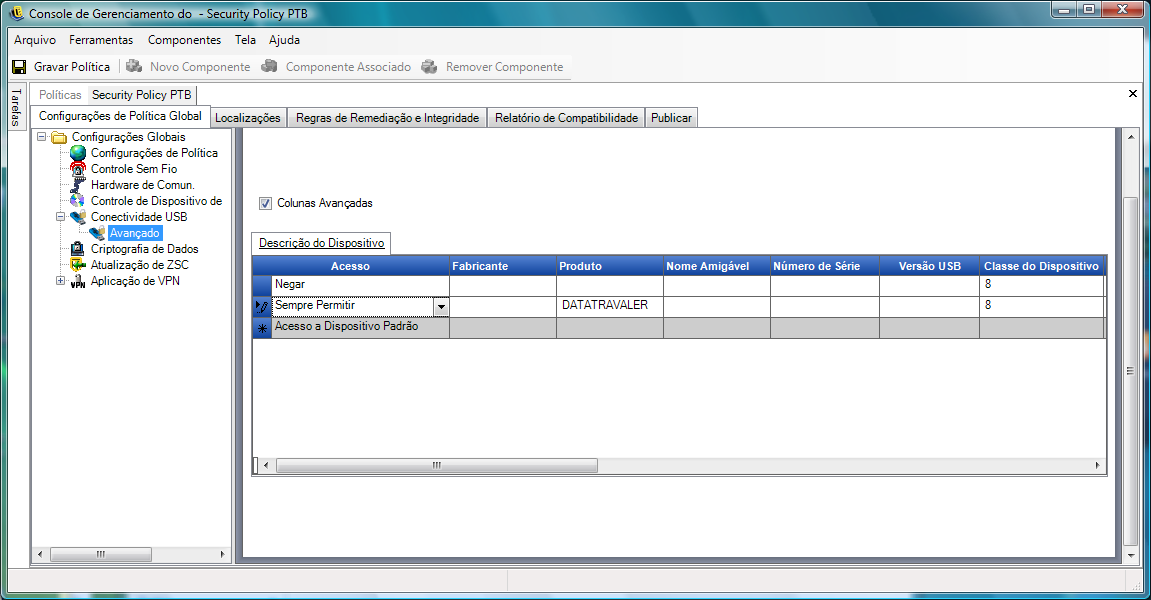
Task: Click the Hardware de Comun. icon
Action: [x=78, y=185]
